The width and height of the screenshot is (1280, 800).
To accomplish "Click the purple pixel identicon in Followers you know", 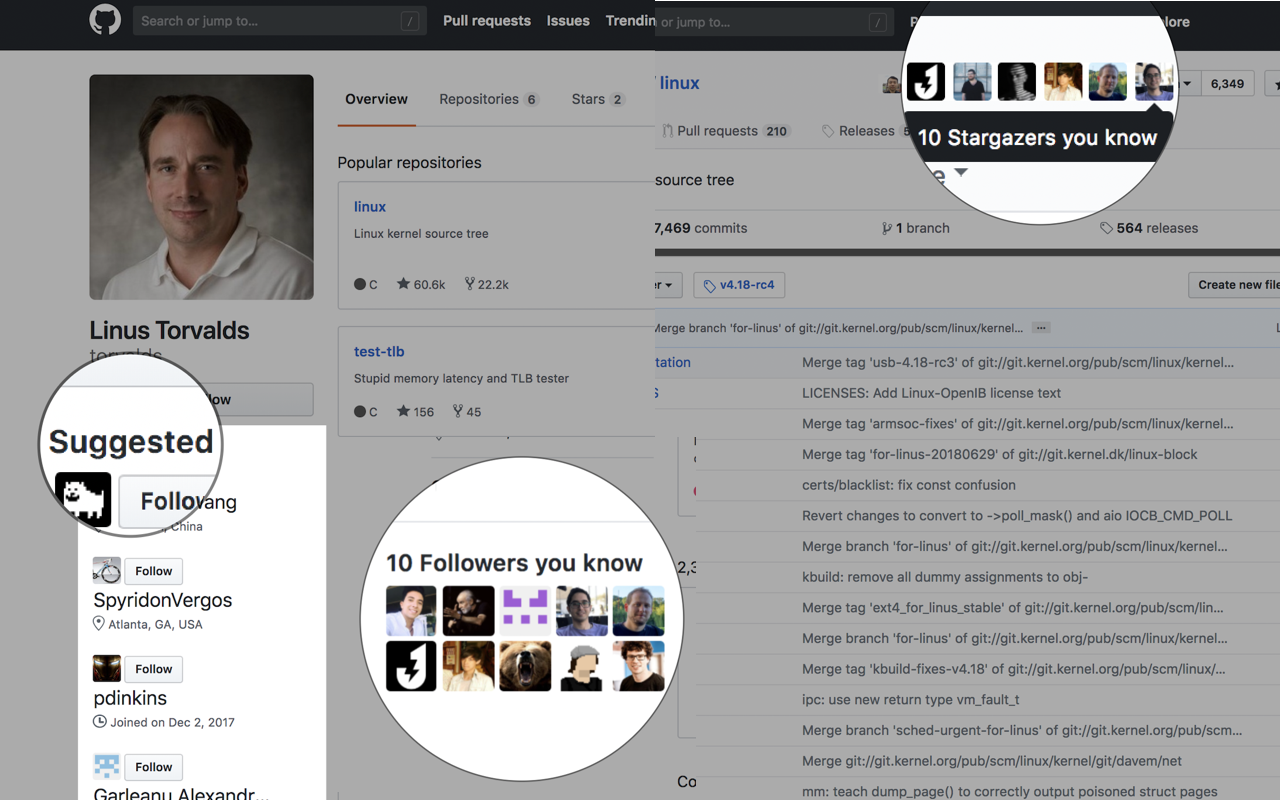I will pos(525,611).
